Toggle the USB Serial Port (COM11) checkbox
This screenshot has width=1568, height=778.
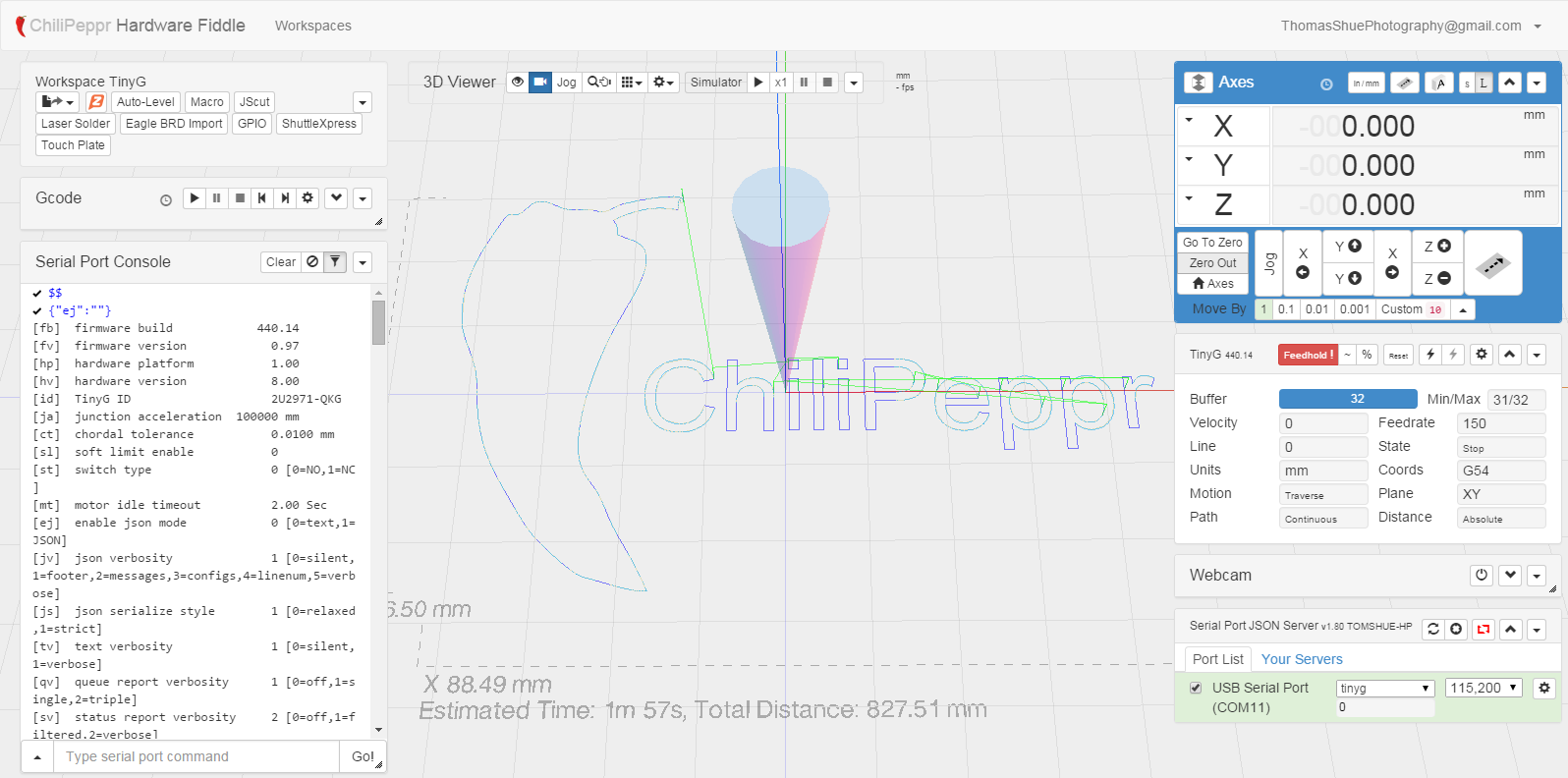[x=1196, y=688]
